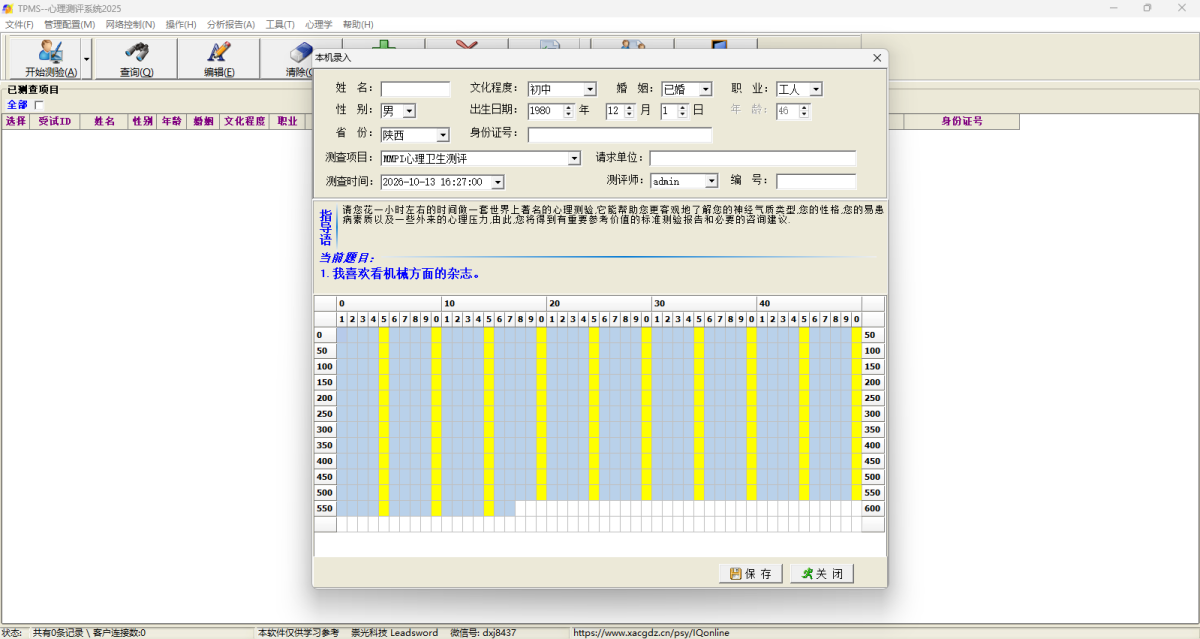Click the 600 row label in answer grid
Image resolution: width=1200 pixels, height=639 pixels.
[x=873, y=508]
